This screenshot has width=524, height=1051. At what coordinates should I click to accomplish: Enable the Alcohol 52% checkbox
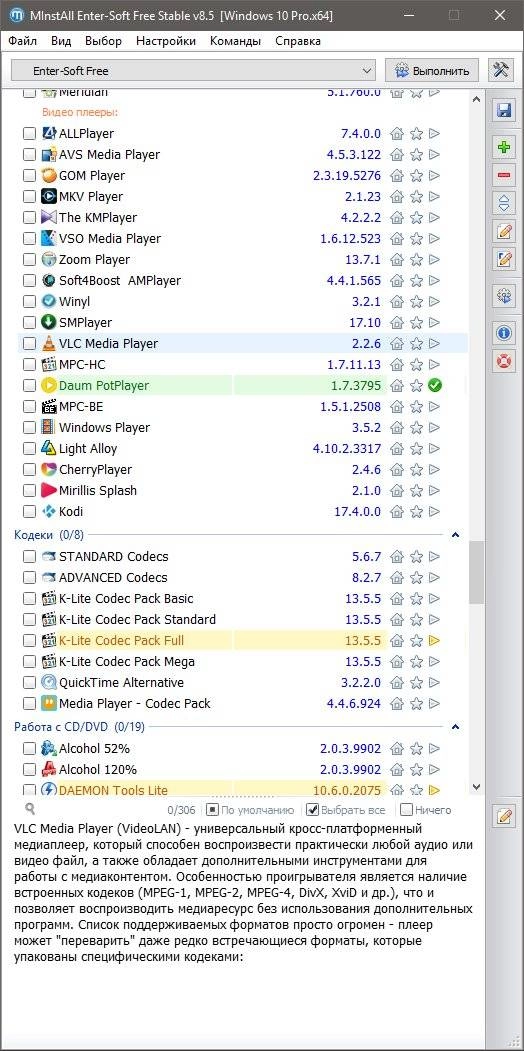29,748
